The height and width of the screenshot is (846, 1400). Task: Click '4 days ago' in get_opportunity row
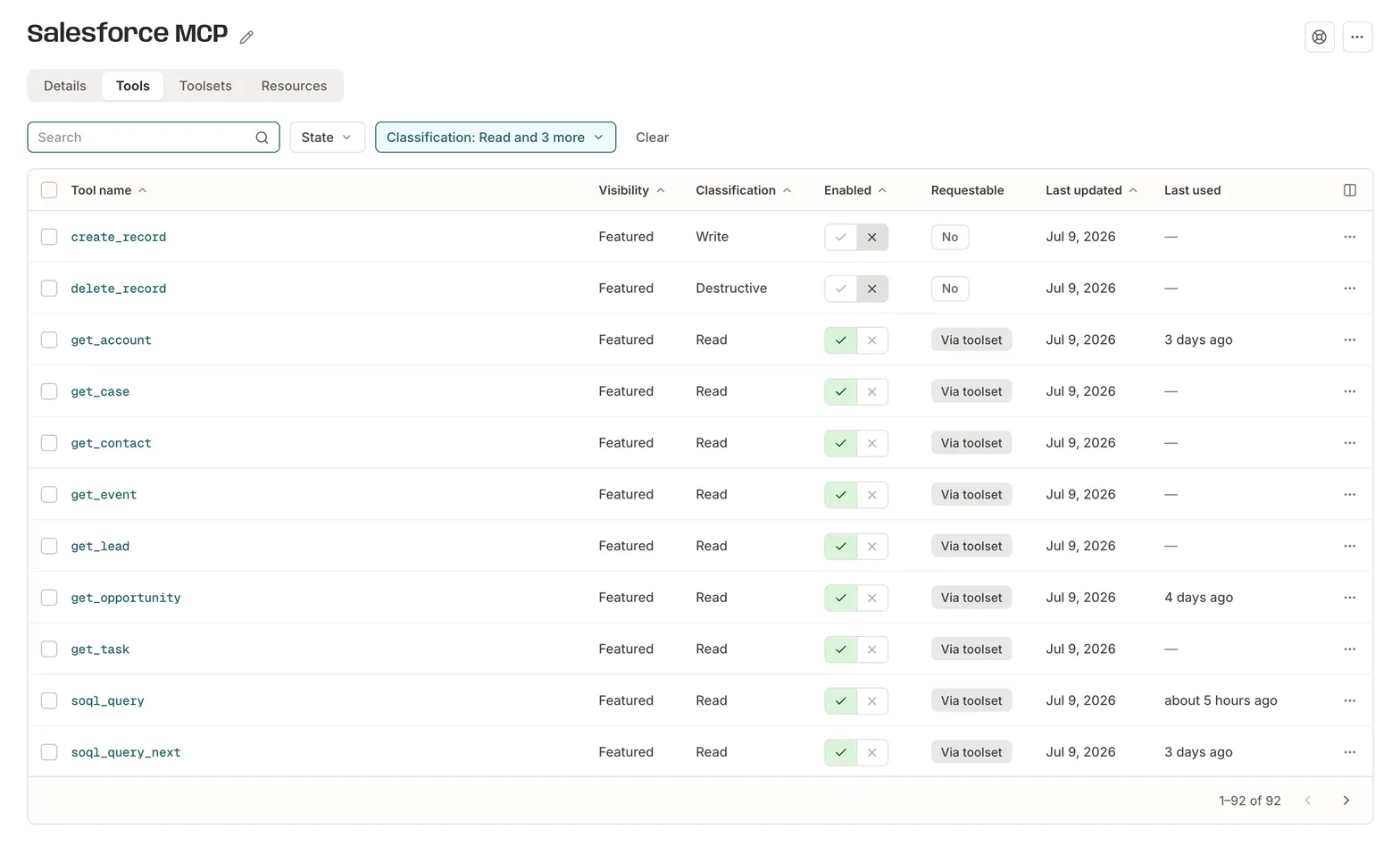(1198, 598)
